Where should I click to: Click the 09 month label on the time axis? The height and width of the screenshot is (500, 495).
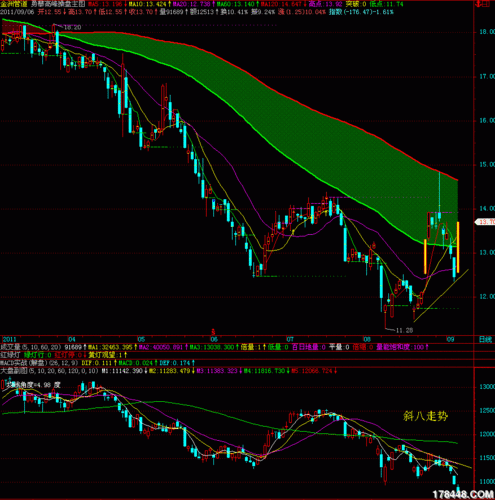[450, 339]
